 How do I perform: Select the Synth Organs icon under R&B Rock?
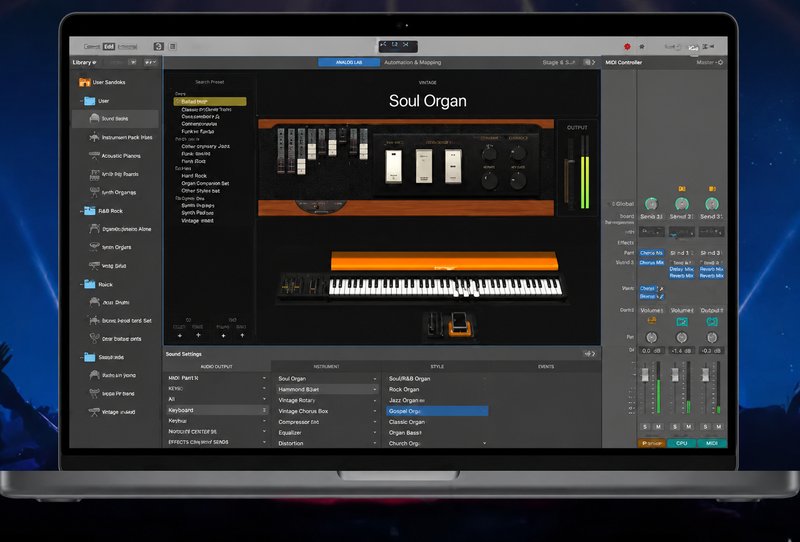(94, 247)
